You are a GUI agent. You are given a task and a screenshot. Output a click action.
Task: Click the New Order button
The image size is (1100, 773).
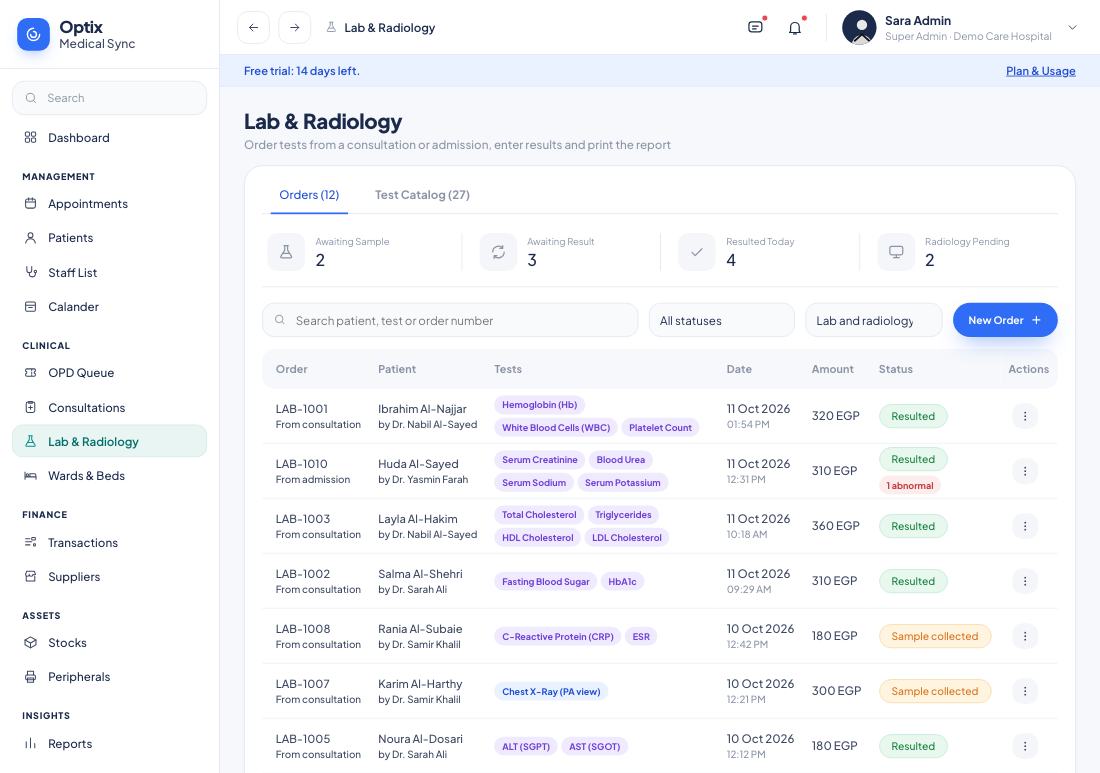click(1005, 320)
